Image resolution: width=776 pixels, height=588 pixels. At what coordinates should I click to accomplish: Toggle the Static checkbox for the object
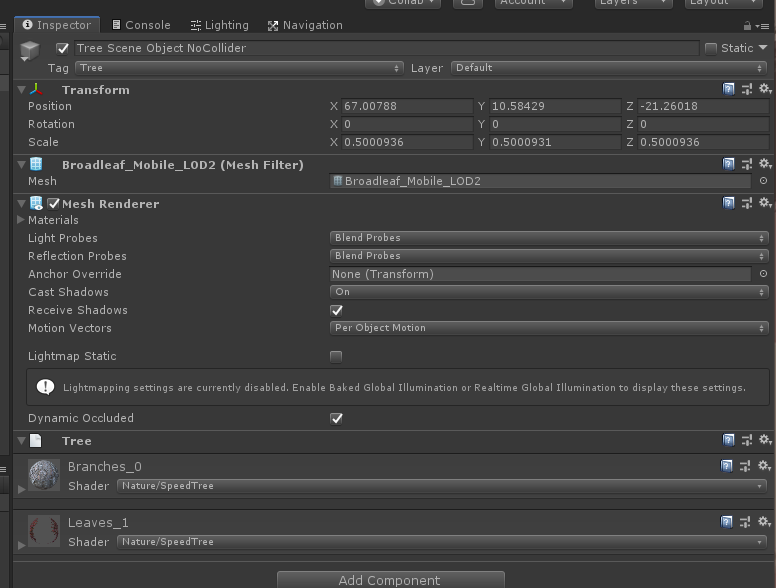click(x=711, y=48)
